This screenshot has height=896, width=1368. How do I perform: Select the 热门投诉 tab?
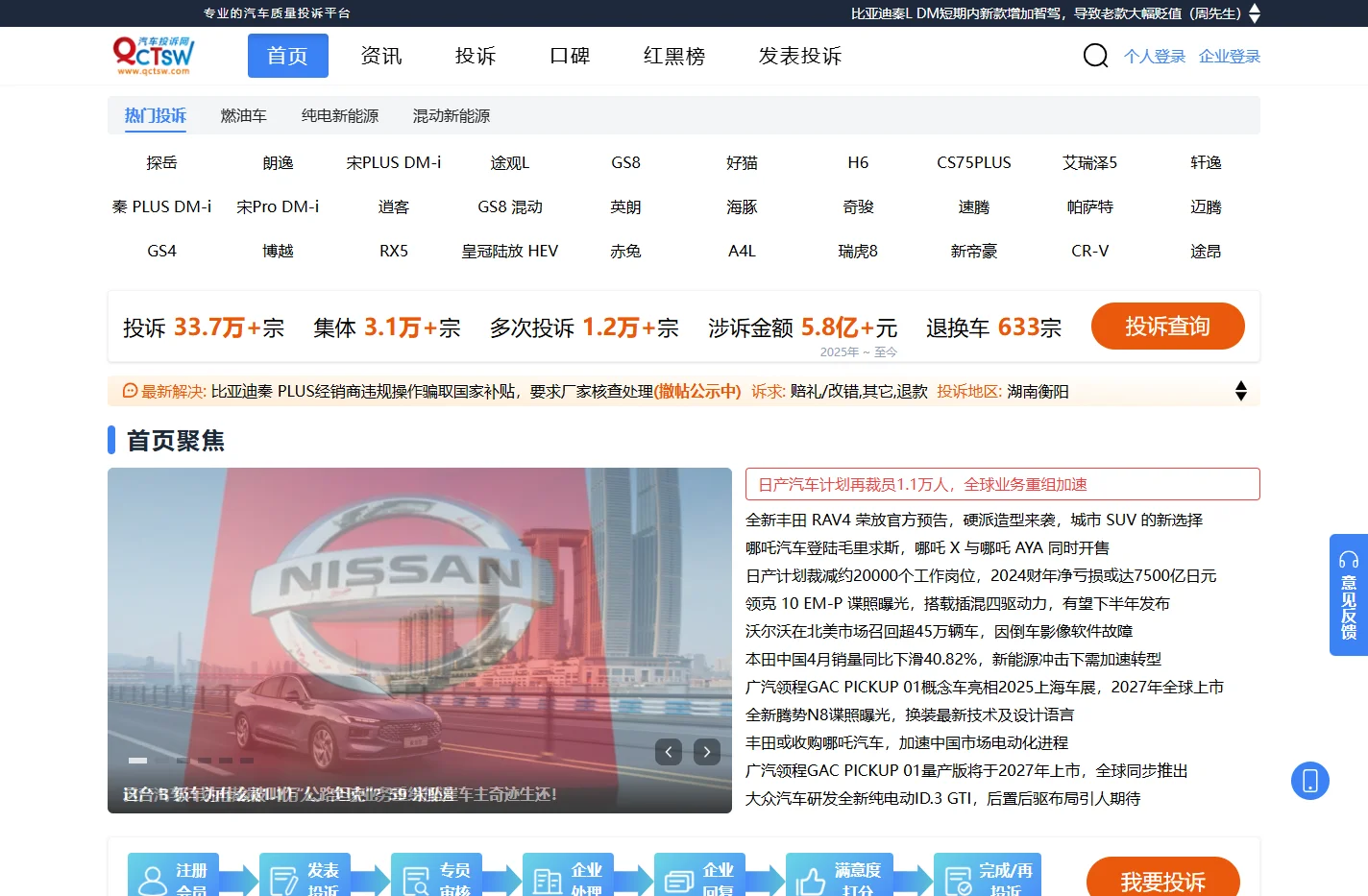(156, 115)
